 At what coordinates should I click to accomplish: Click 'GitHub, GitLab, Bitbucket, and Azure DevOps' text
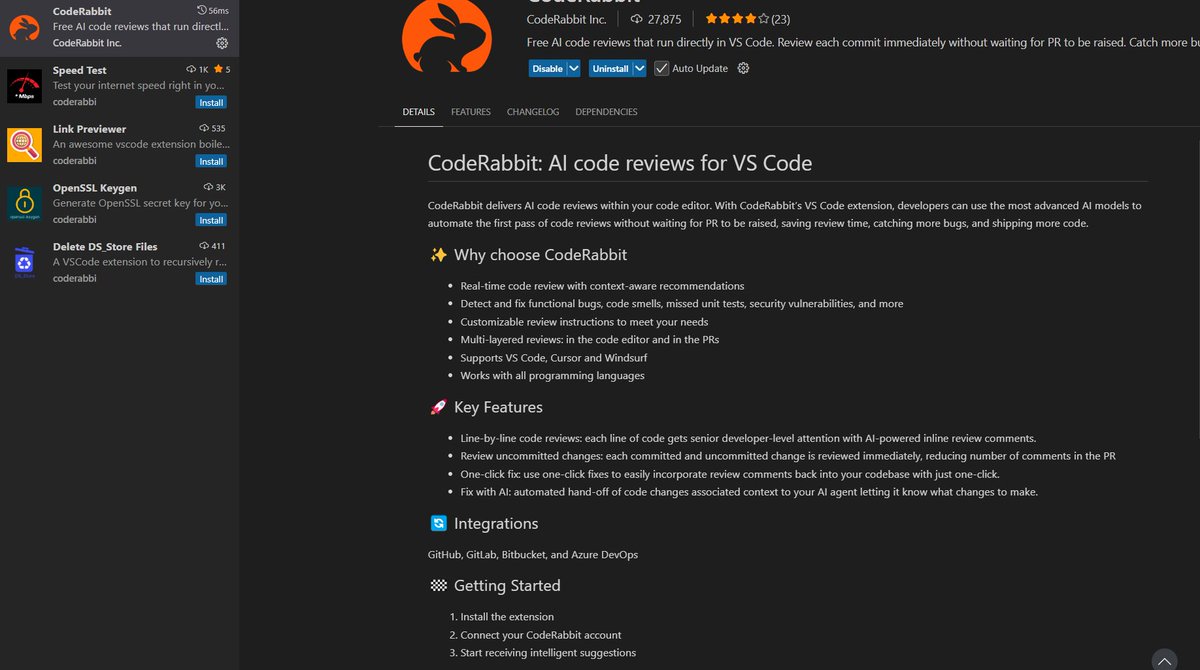point(533,554)
